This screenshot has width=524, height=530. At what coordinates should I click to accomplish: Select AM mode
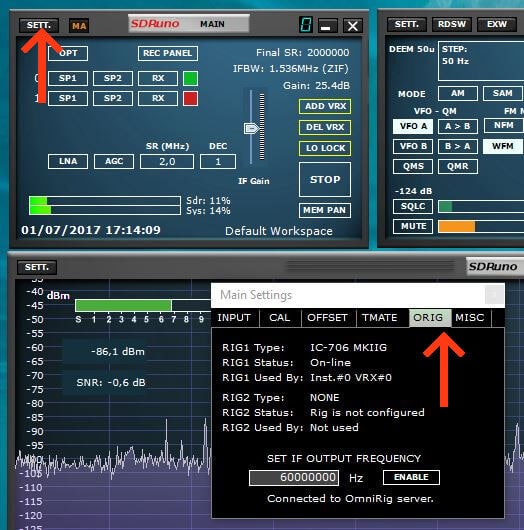(458, 93)
